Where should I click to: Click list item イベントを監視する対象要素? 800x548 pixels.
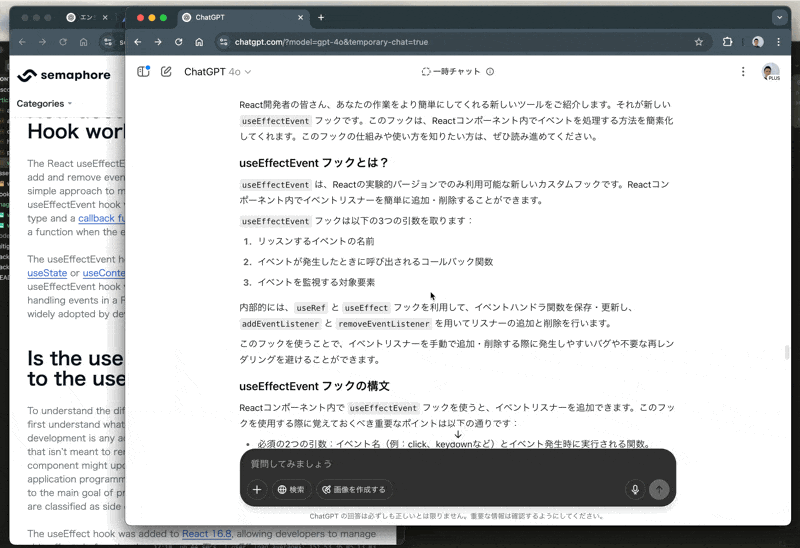(316, 282)
